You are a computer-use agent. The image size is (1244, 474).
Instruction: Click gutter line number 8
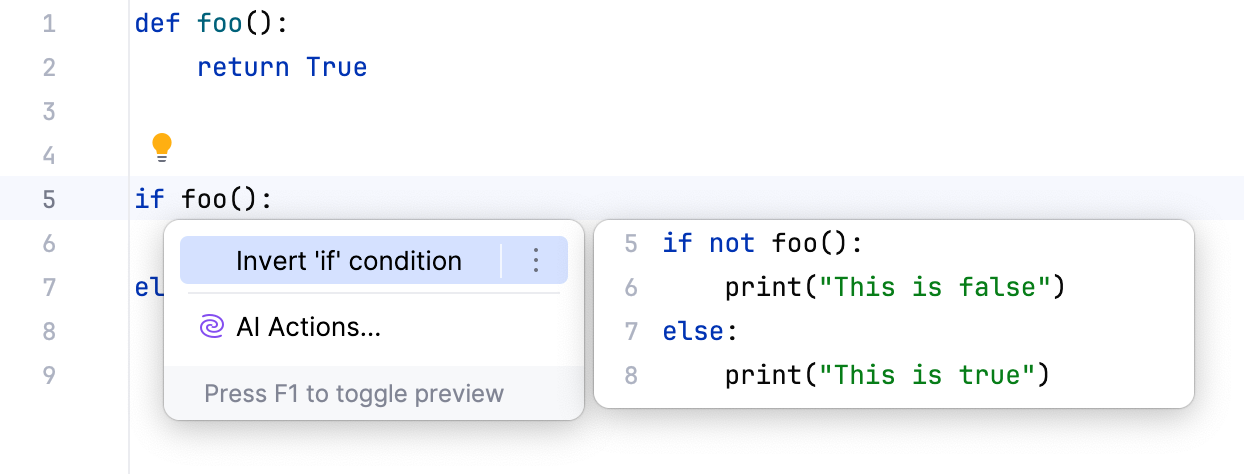click(49, 331)
